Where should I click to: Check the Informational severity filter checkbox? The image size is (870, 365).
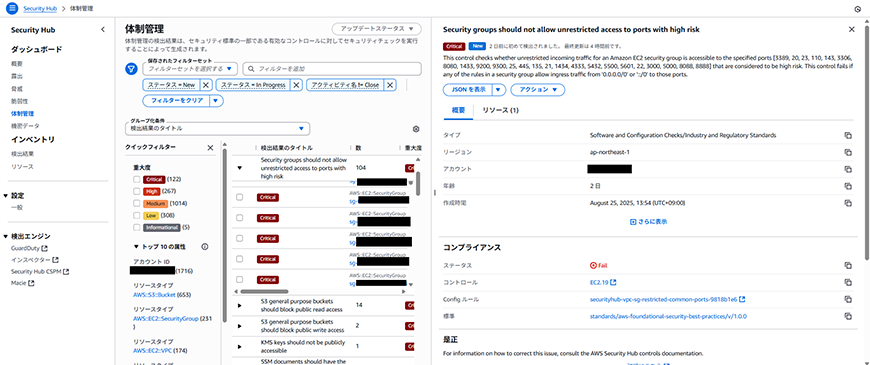[x=136, y=227]
